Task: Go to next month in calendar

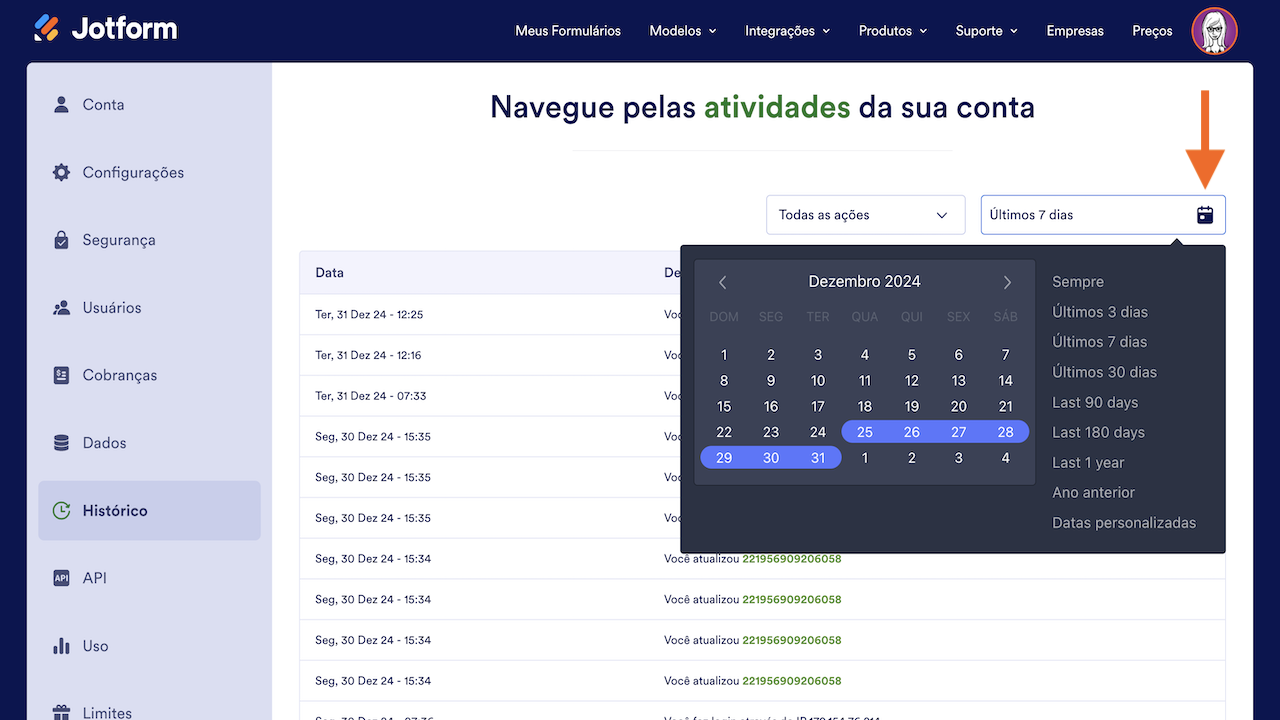Action: [1007, 283]
